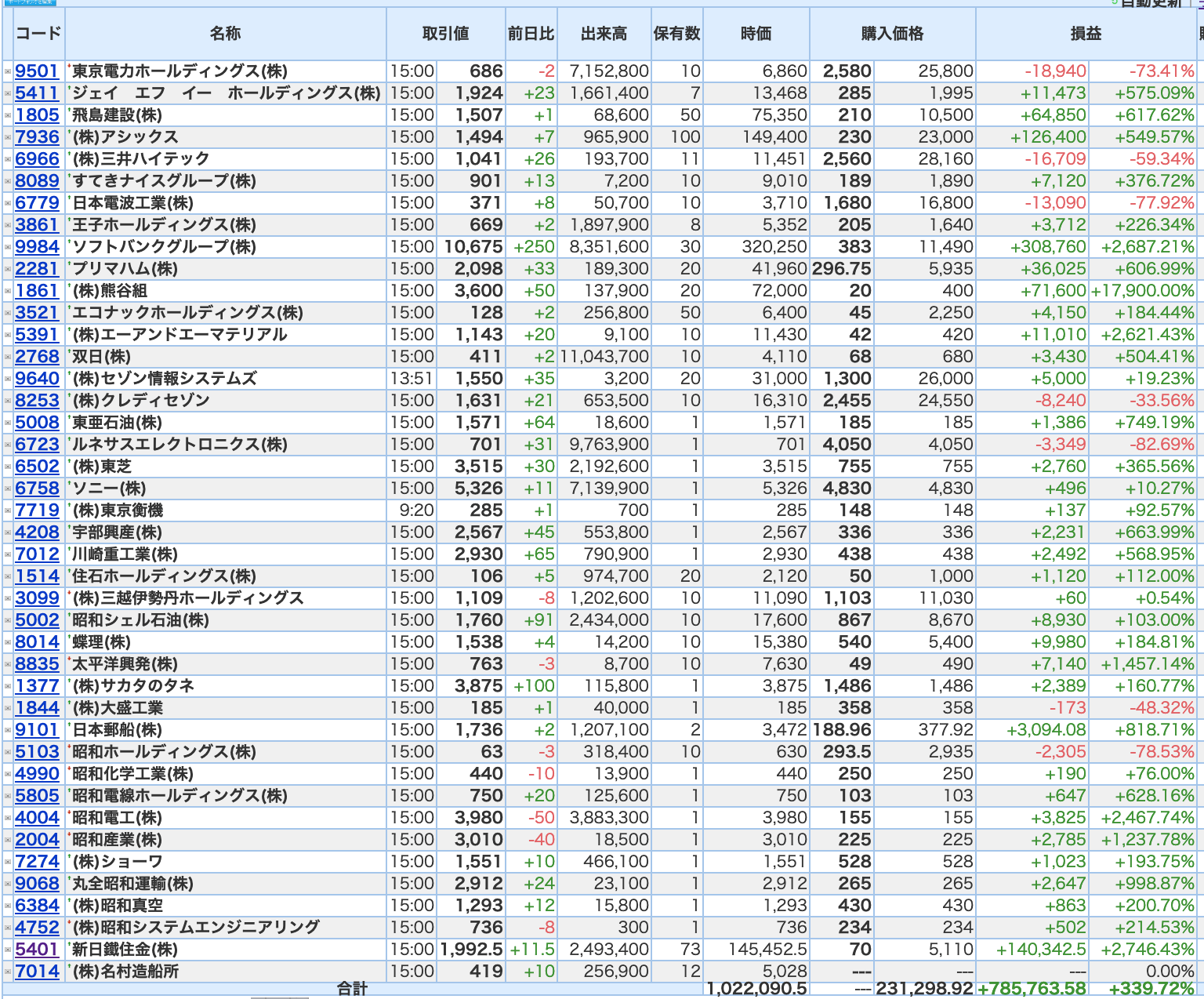Click the small x icon beside code 2281

coord(8,269)
